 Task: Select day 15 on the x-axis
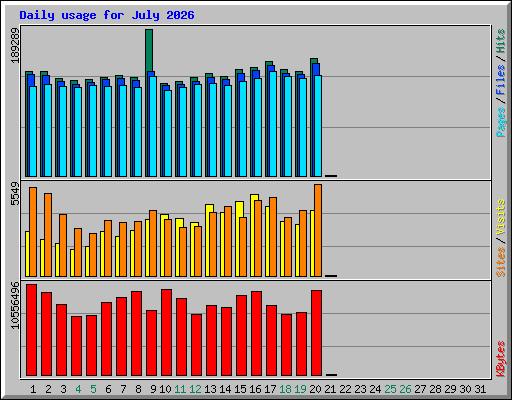[x=240, y=389]
